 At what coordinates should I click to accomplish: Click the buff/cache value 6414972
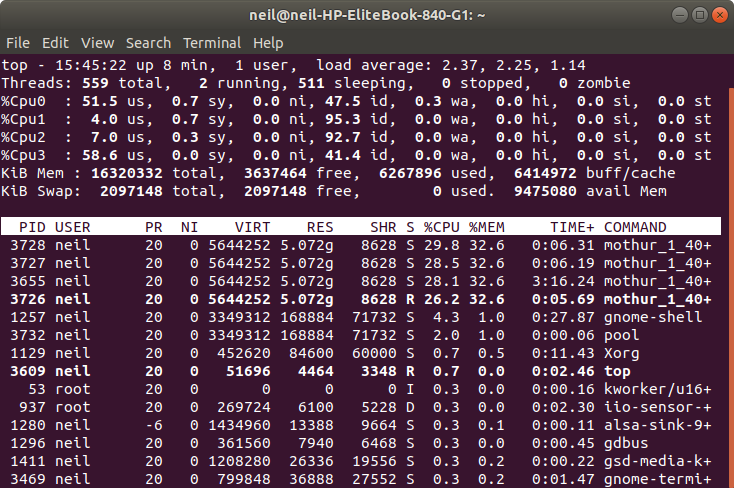[x=545, y=173]
